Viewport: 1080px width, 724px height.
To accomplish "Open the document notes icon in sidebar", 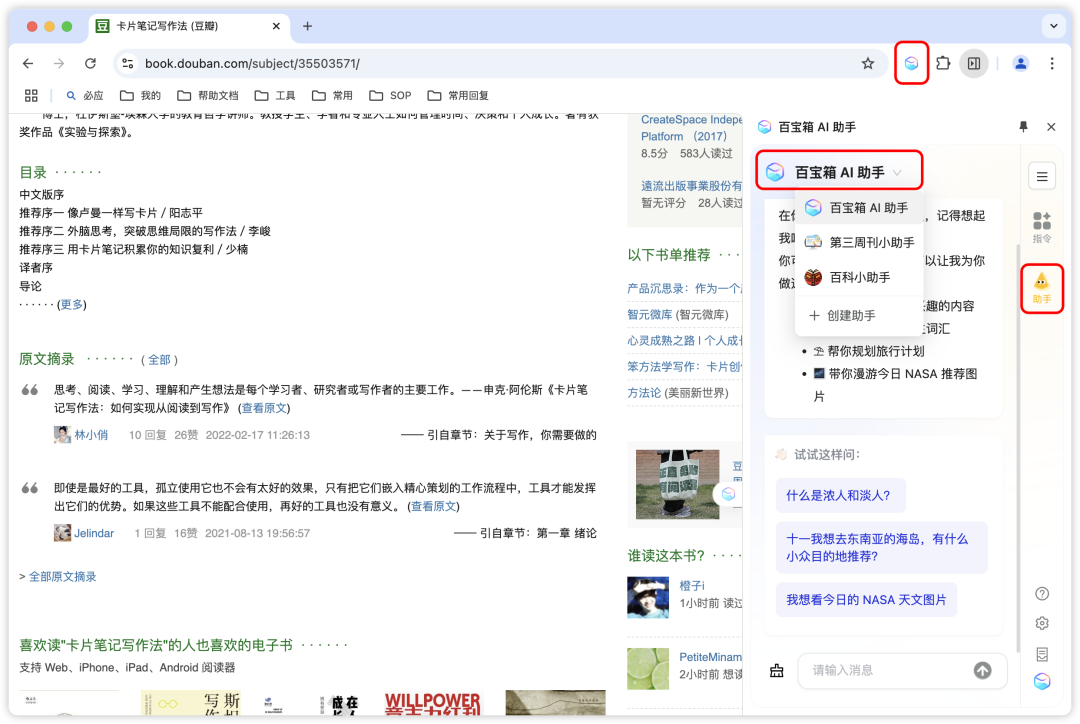I will pos(1042,654).
